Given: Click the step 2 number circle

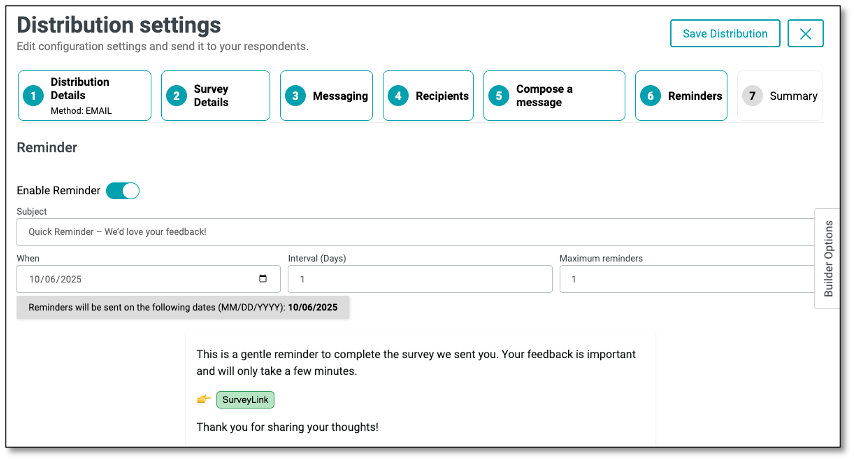Looking at the screenshot, I should 177,96.
